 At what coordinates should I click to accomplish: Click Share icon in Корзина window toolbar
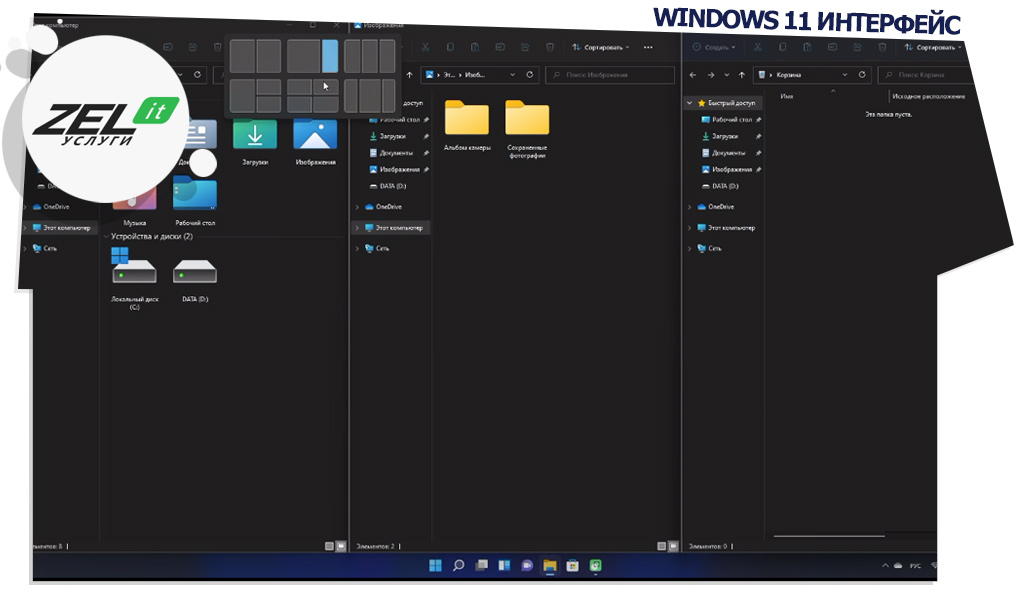coord(857,47)
